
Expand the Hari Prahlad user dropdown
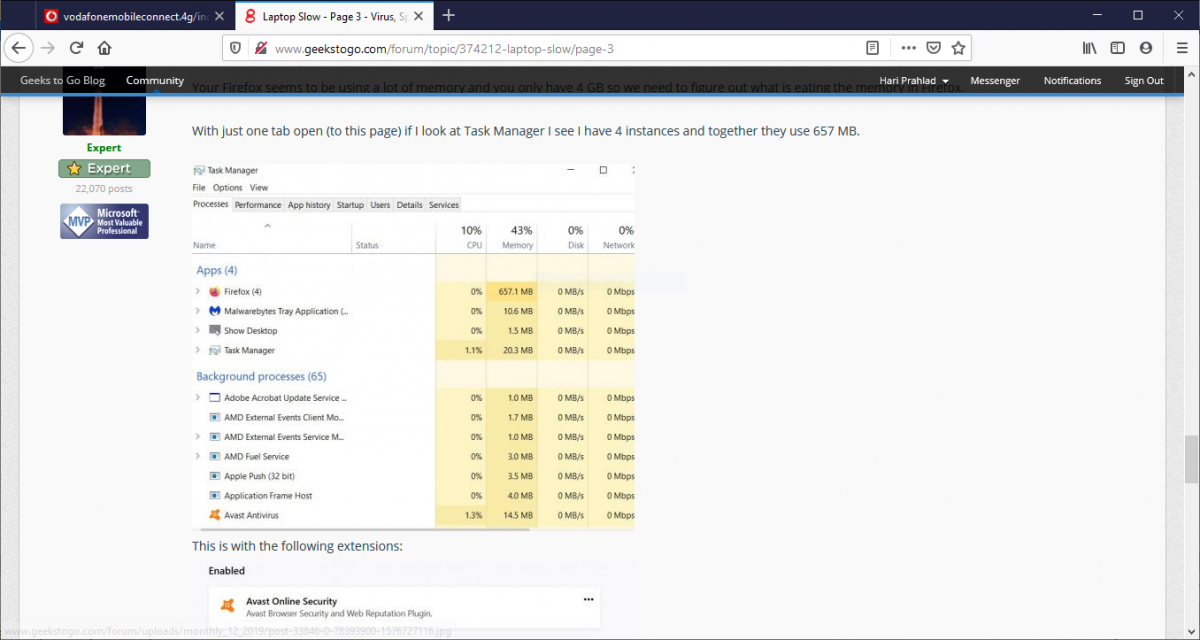click(x=914, y=81)
